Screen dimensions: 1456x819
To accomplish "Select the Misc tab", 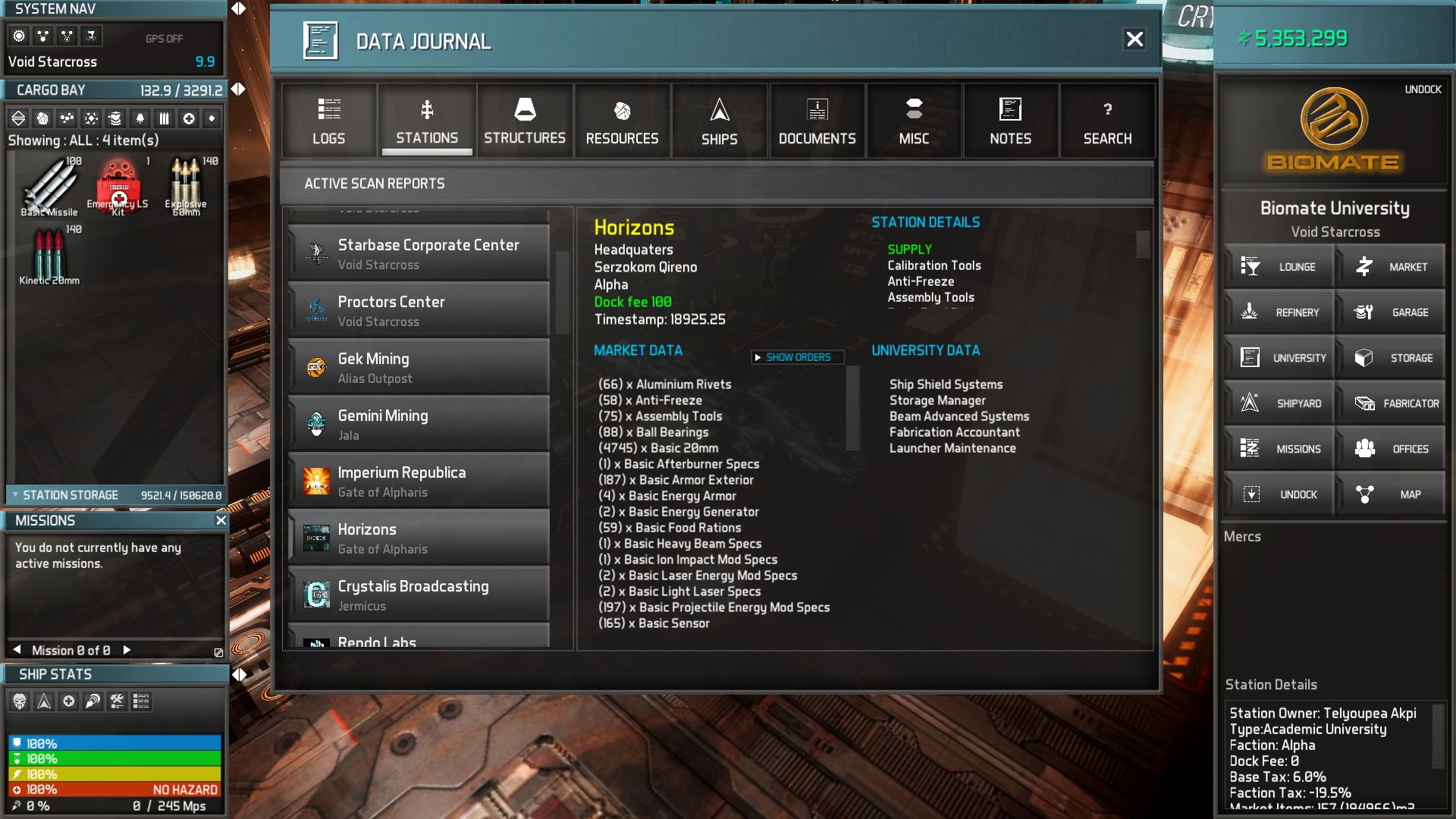I will click(914, 121).
